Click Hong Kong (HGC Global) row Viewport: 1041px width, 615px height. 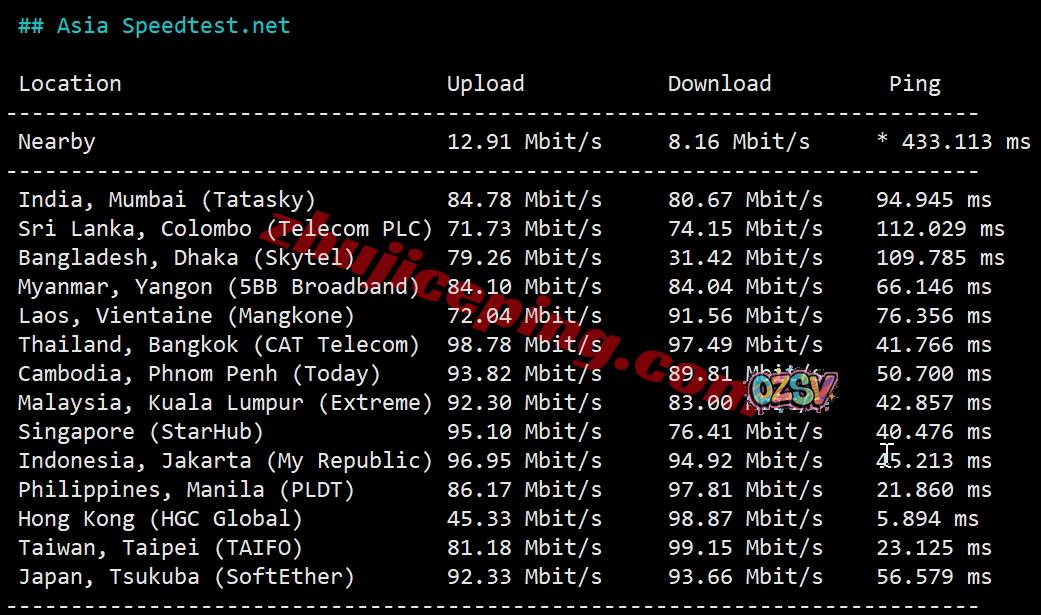tap(498, 519)
